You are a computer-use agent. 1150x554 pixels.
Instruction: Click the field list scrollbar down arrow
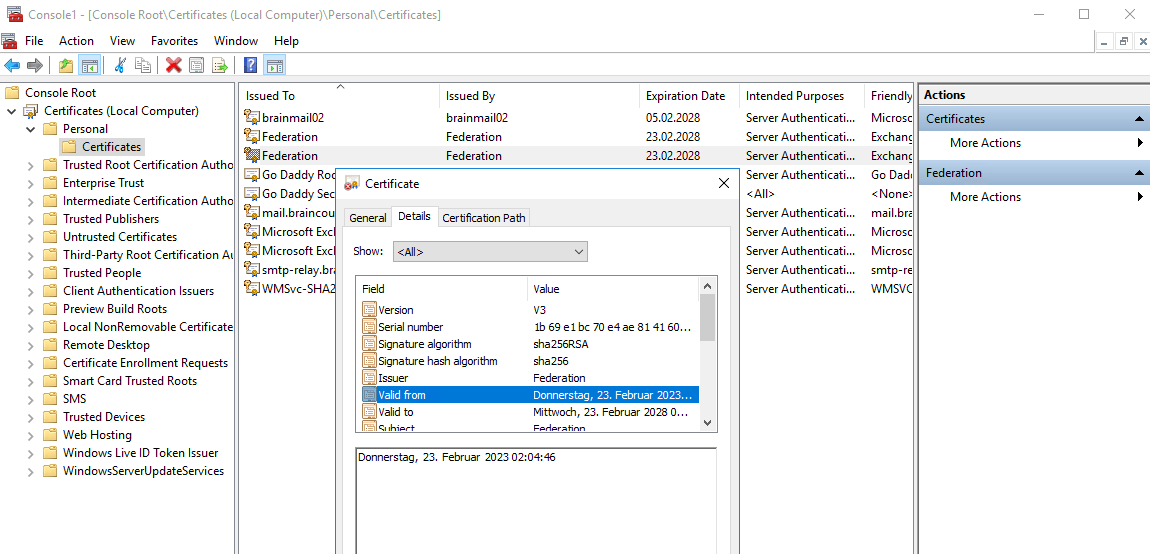click(x=707, y=423)
